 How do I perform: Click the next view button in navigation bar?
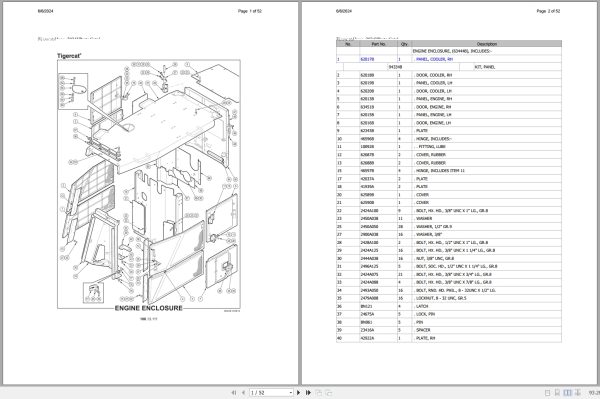coord(328,392)
